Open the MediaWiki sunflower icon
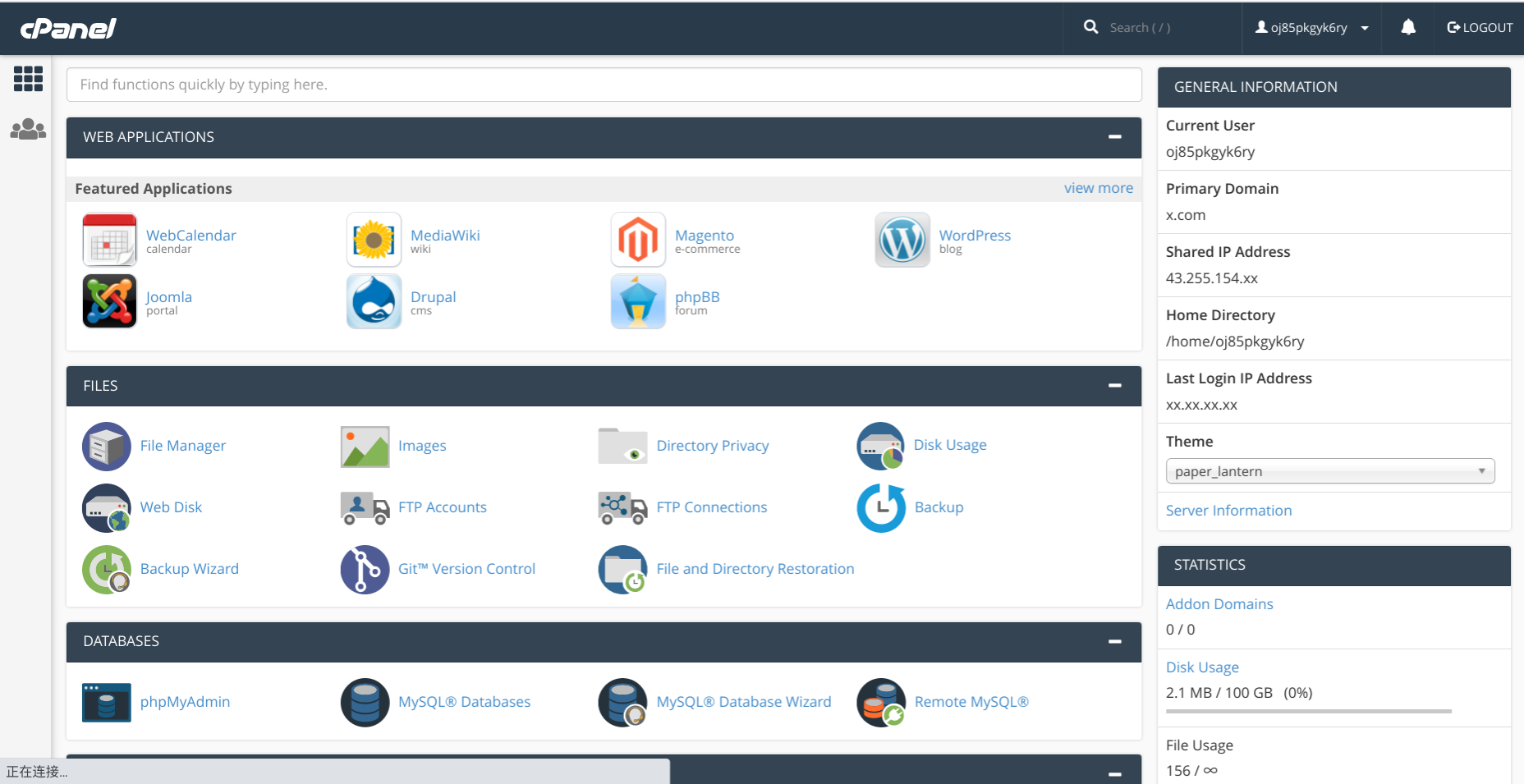Screen dimensions: 1524x784 click(374, 240)
